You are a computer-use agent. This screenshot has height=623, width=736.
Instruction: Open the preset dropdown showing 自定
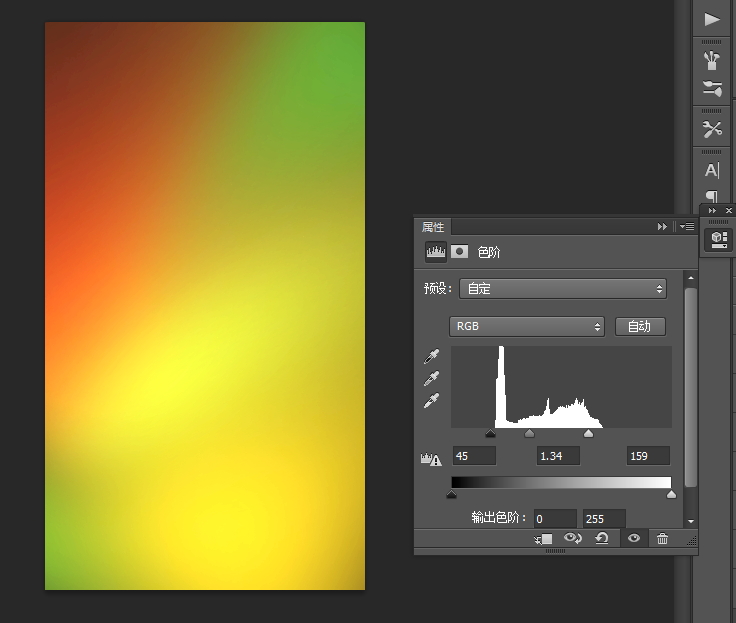(x=563, y=289)
